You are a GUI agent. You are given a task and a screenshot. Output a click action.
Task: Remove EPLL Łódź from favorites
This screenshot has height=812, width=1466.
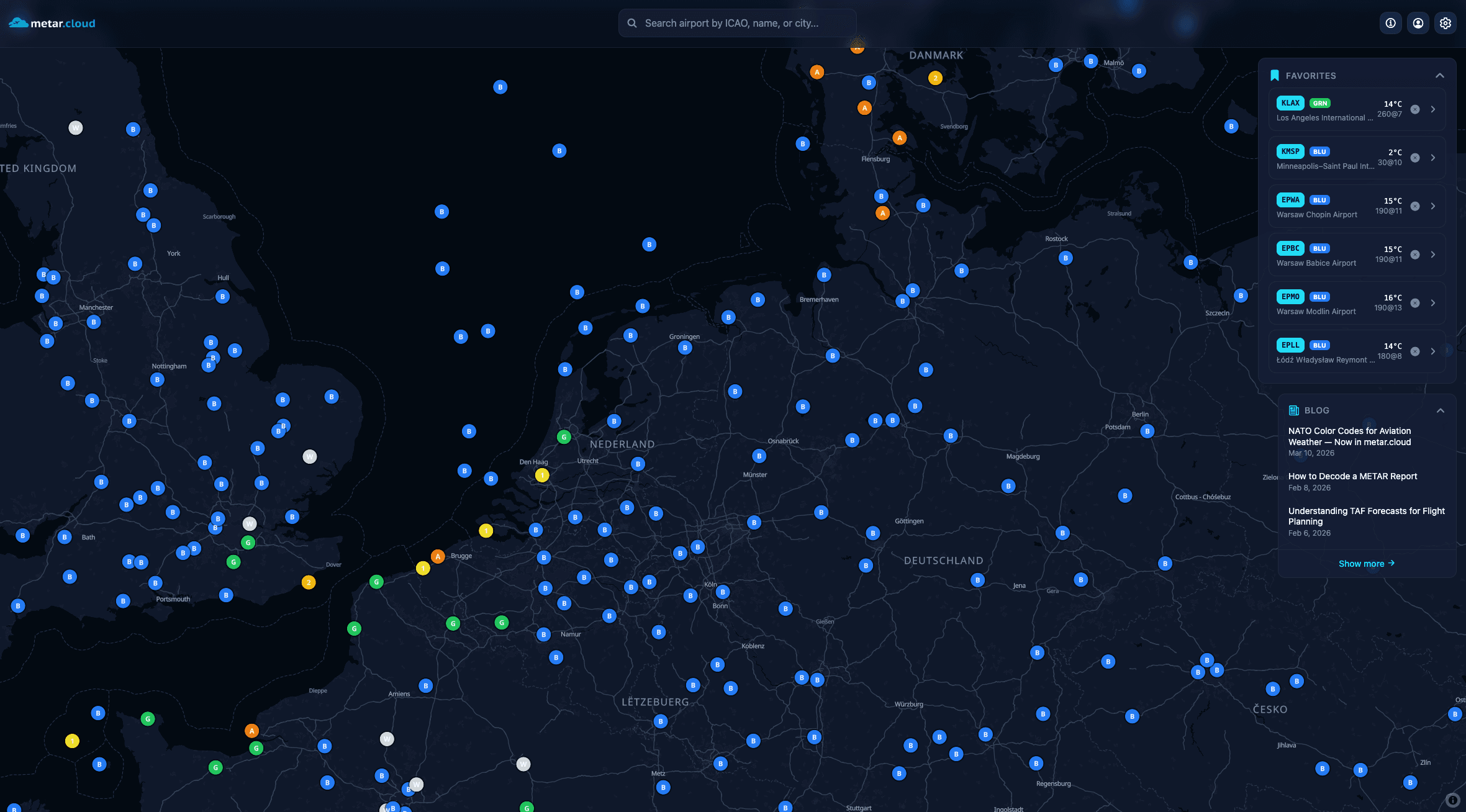click(1415, 351)
